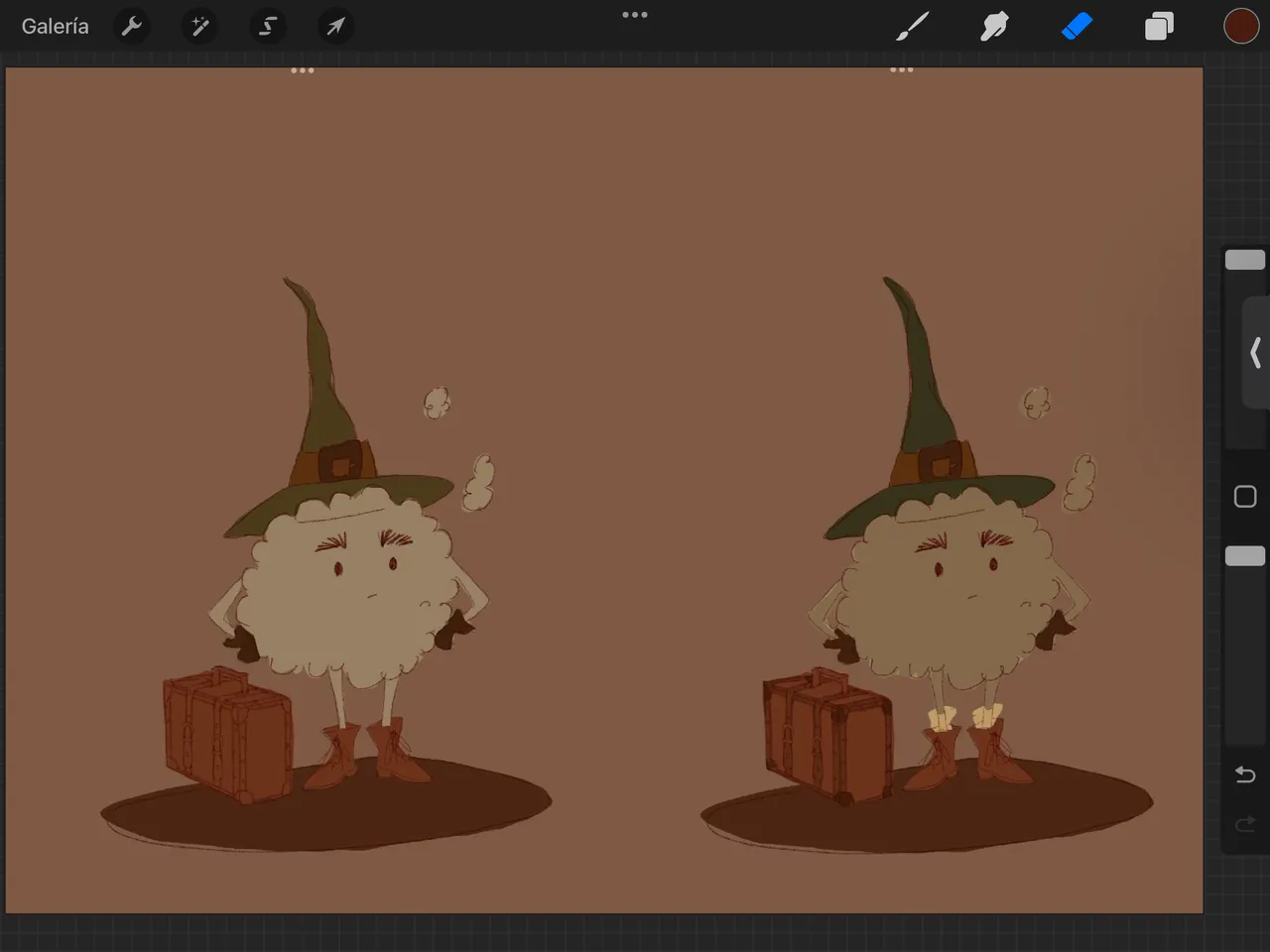Redo the last undone action
Image resolution: width=1270 pixels, height=952 pixels.
pos(1245,824)
